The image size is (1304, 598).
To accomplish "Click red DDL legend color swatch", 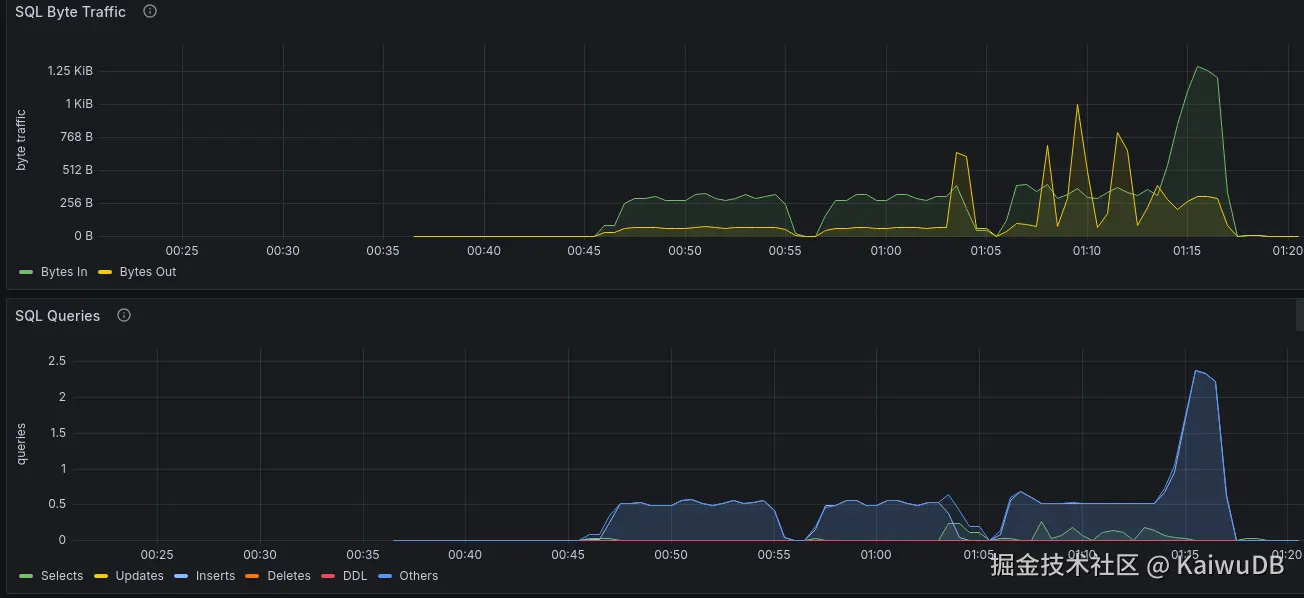I will [x=328, y=576].
